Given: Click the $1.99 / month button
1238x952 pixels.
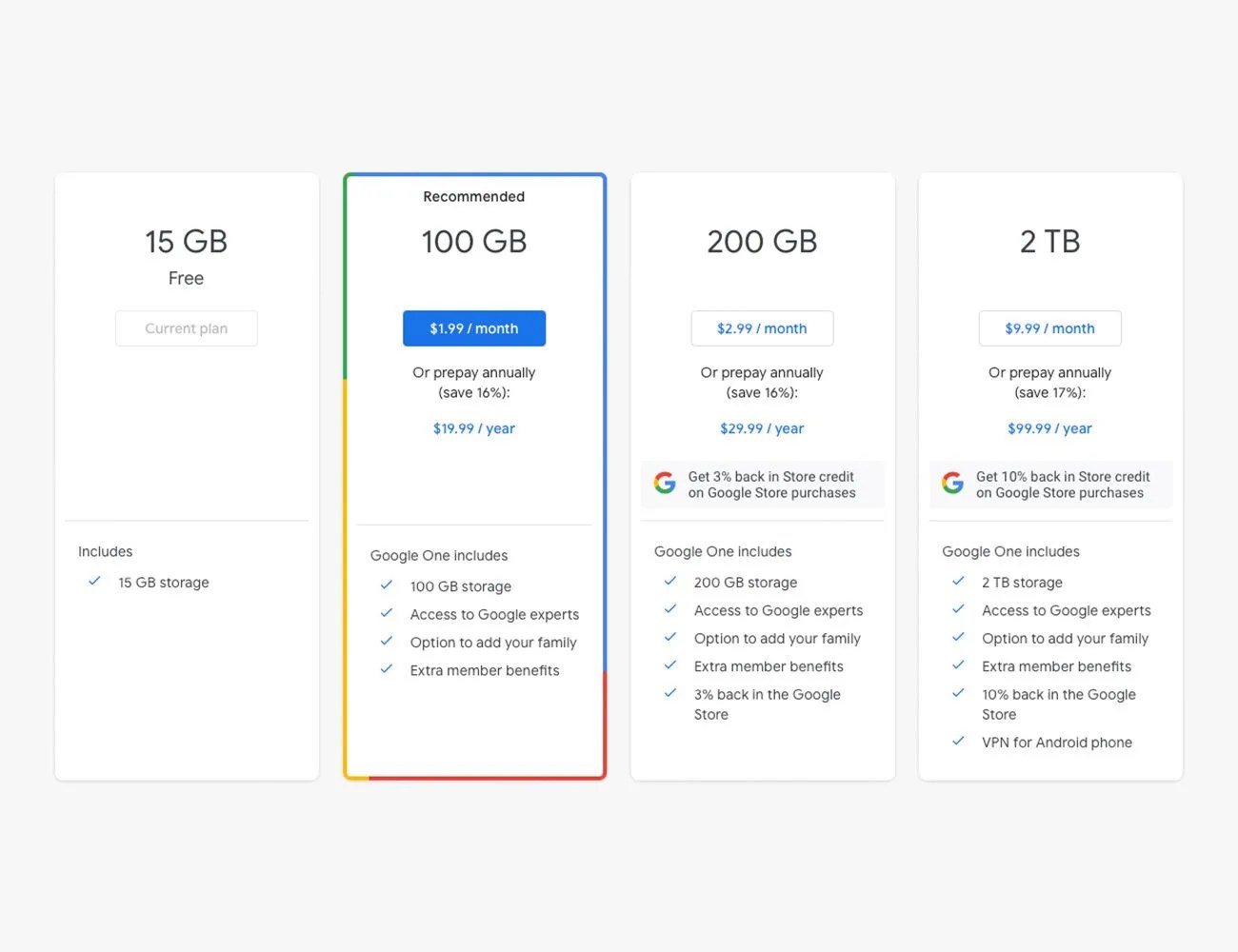Looking at the screenshot, I should [x=474, y=328].
